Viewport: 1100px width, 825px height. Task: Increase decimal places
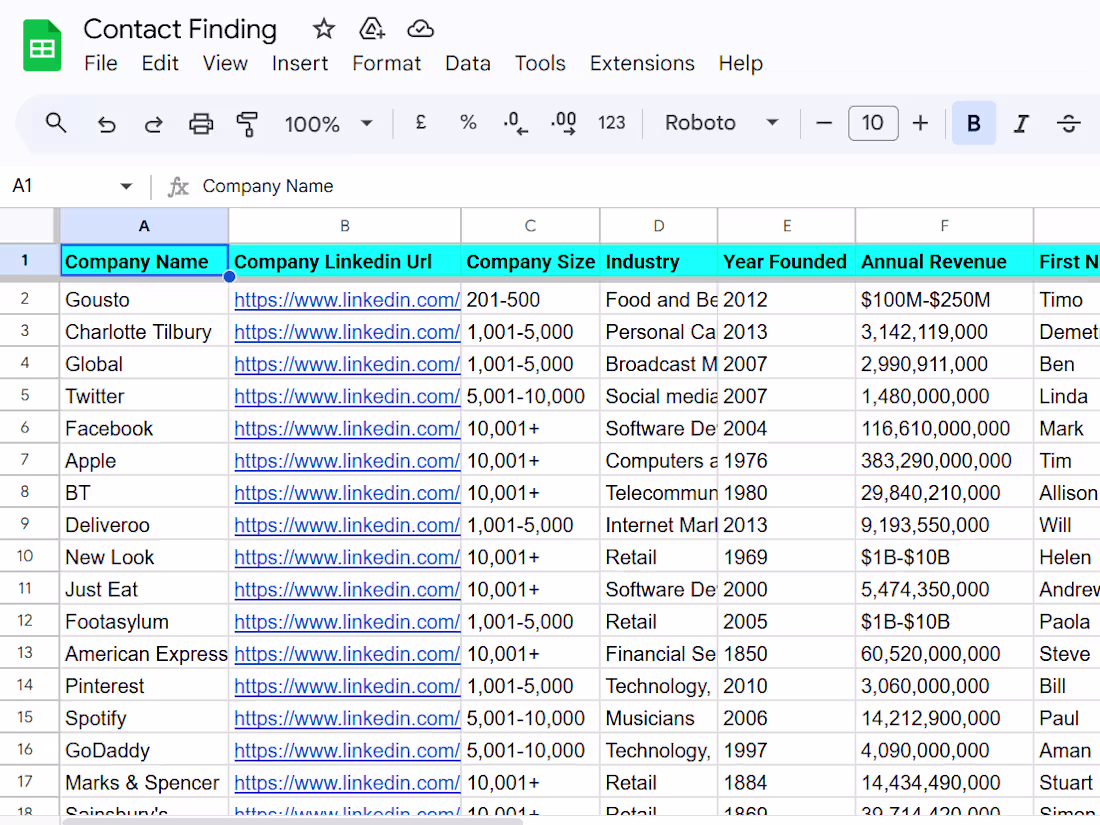563,123
